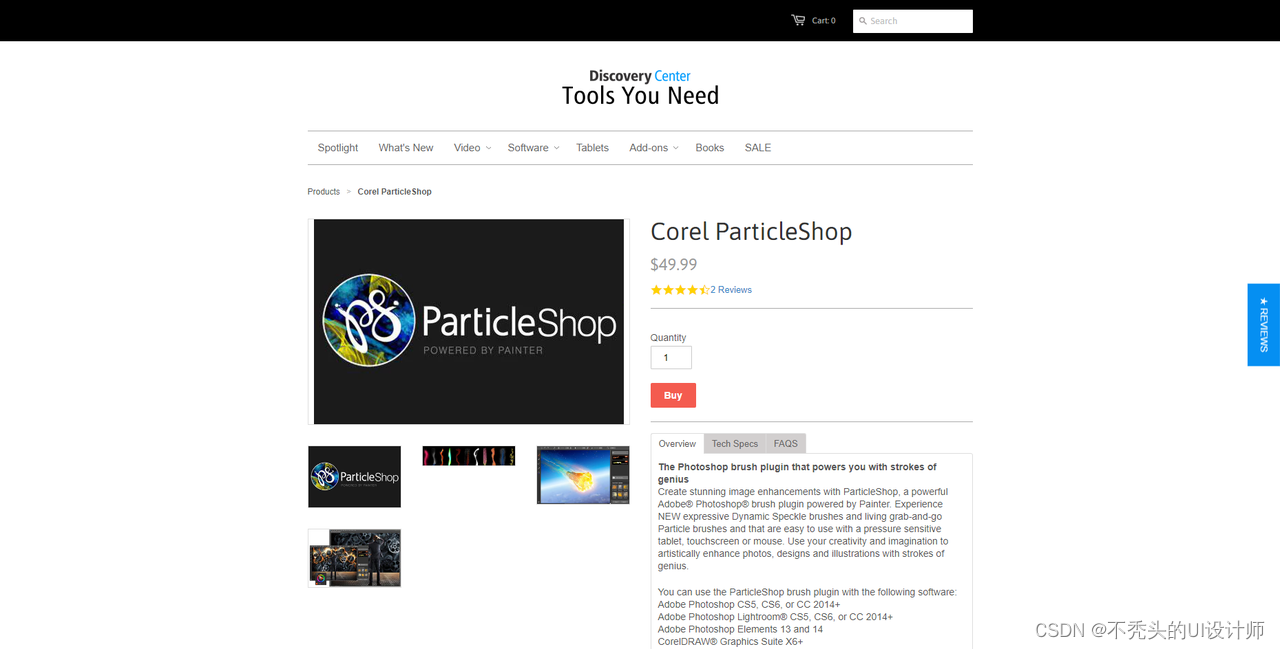Switch to the Tech Specs tab
The image size is (1280, 649).
(x=735, y=444)
